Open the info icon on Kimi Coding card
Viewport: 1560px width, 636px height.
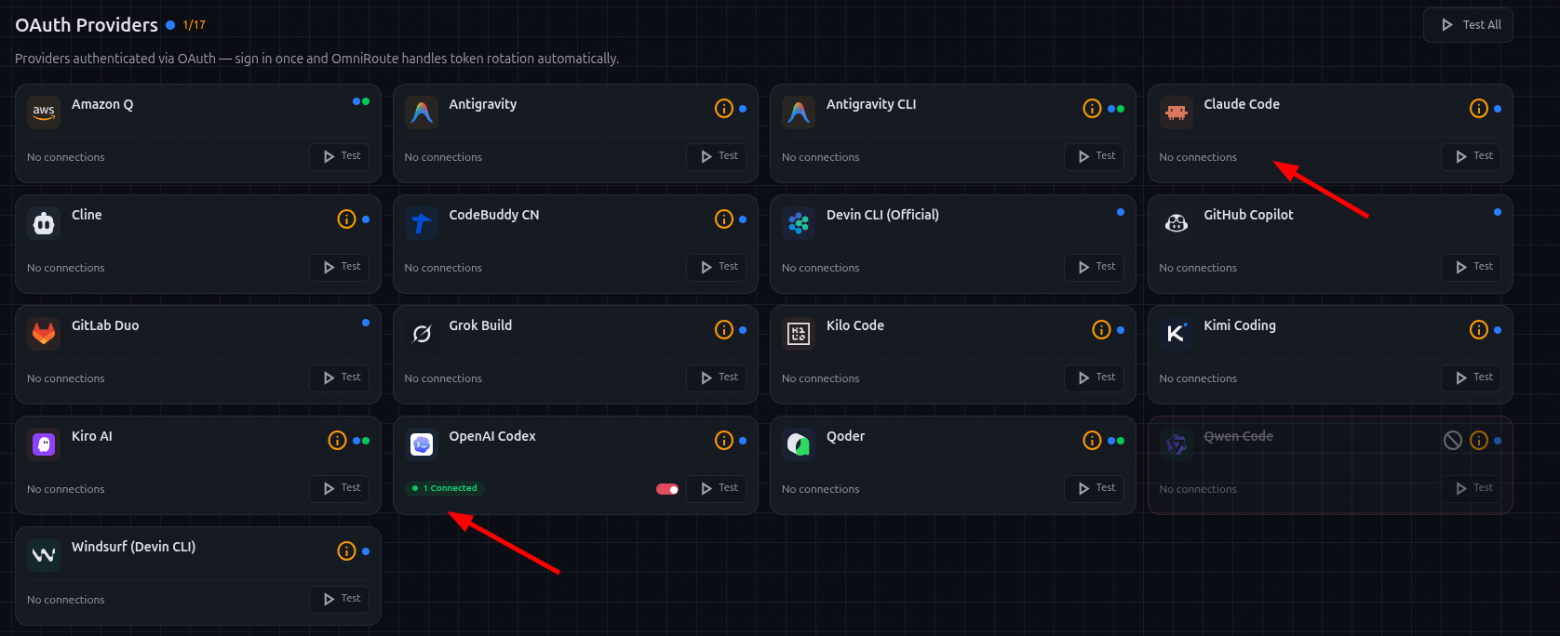pos(1478,330)
